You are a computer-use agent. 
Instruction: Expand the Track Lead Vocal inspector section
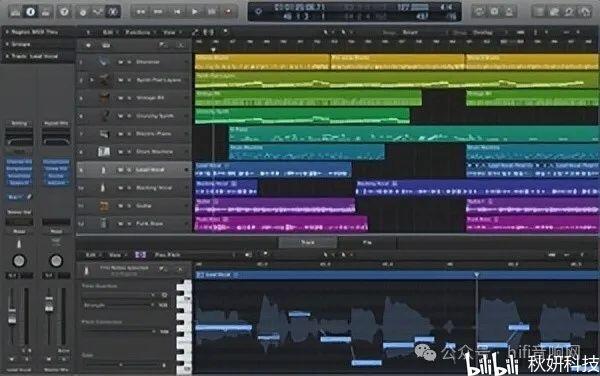(x=7, y=56)
